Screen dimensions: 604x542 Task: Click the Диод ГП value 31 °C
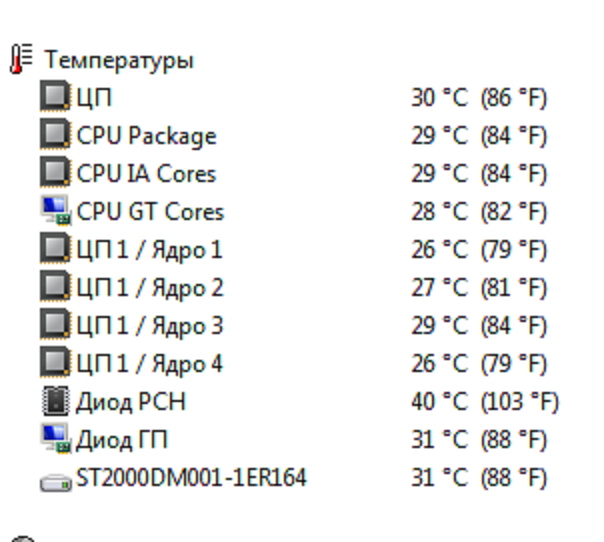click(x=440, y=440)
